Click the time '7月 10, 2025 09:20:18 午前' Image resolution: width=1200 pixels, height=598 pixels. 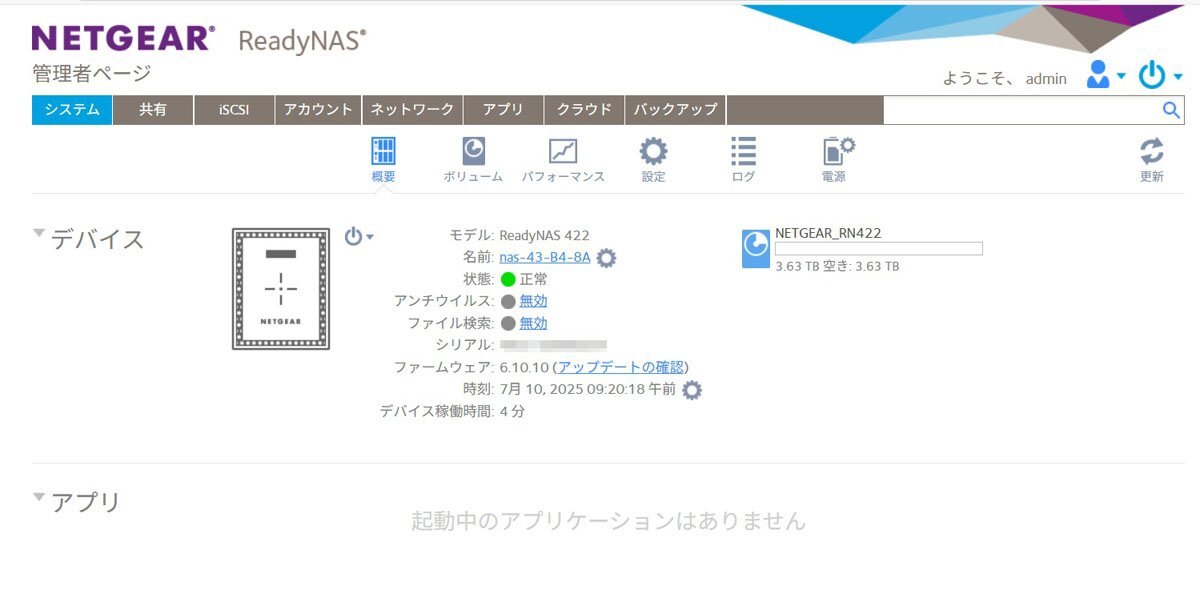(588, 389)
